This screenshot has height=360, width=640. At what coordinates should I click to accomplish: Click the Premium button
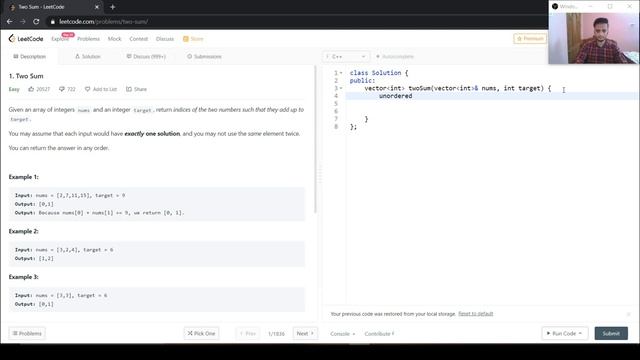(x=530, y=38)
